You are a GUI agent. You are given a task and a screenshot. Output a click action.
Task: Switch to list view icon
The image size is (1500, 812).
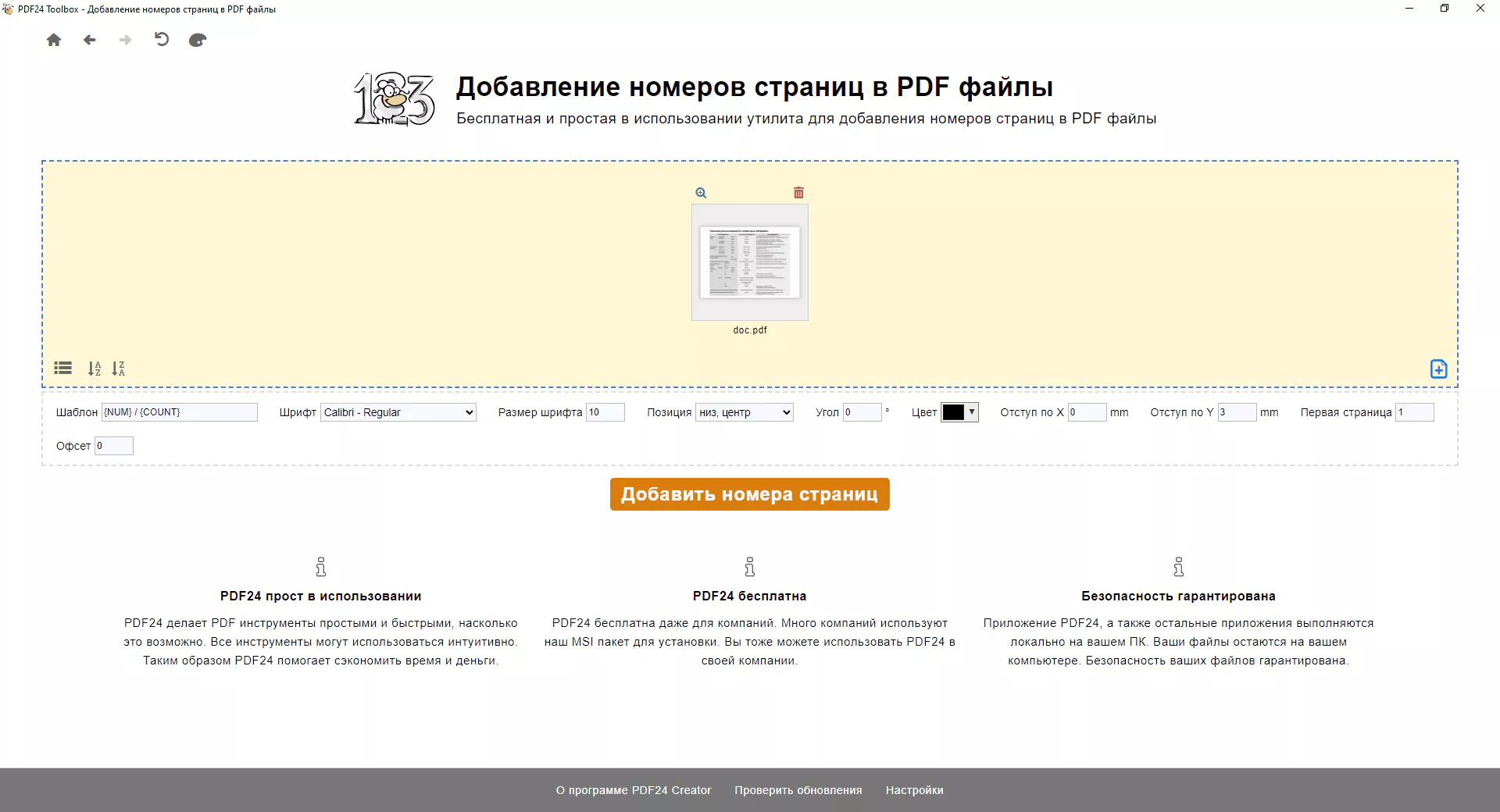[x=62, y=369]
